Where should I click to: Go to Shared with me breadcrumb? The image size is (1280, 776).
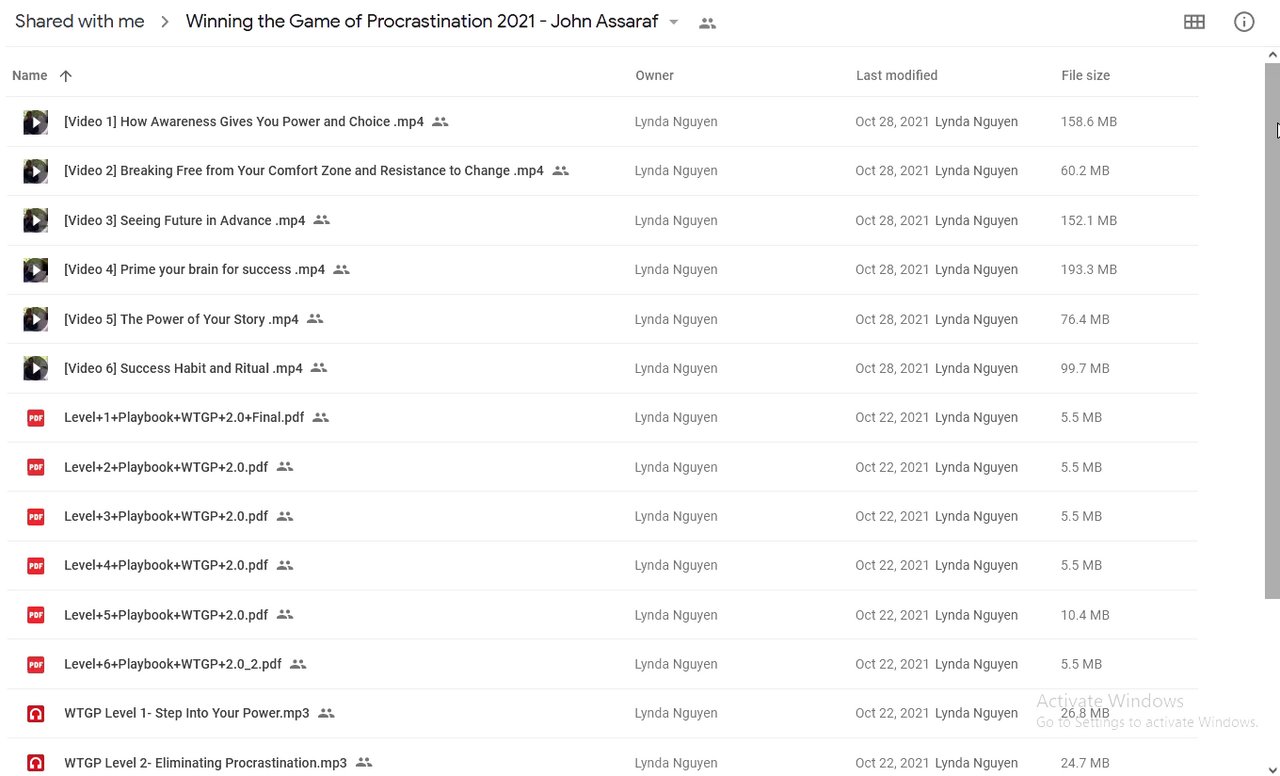(x=80, y=21)
